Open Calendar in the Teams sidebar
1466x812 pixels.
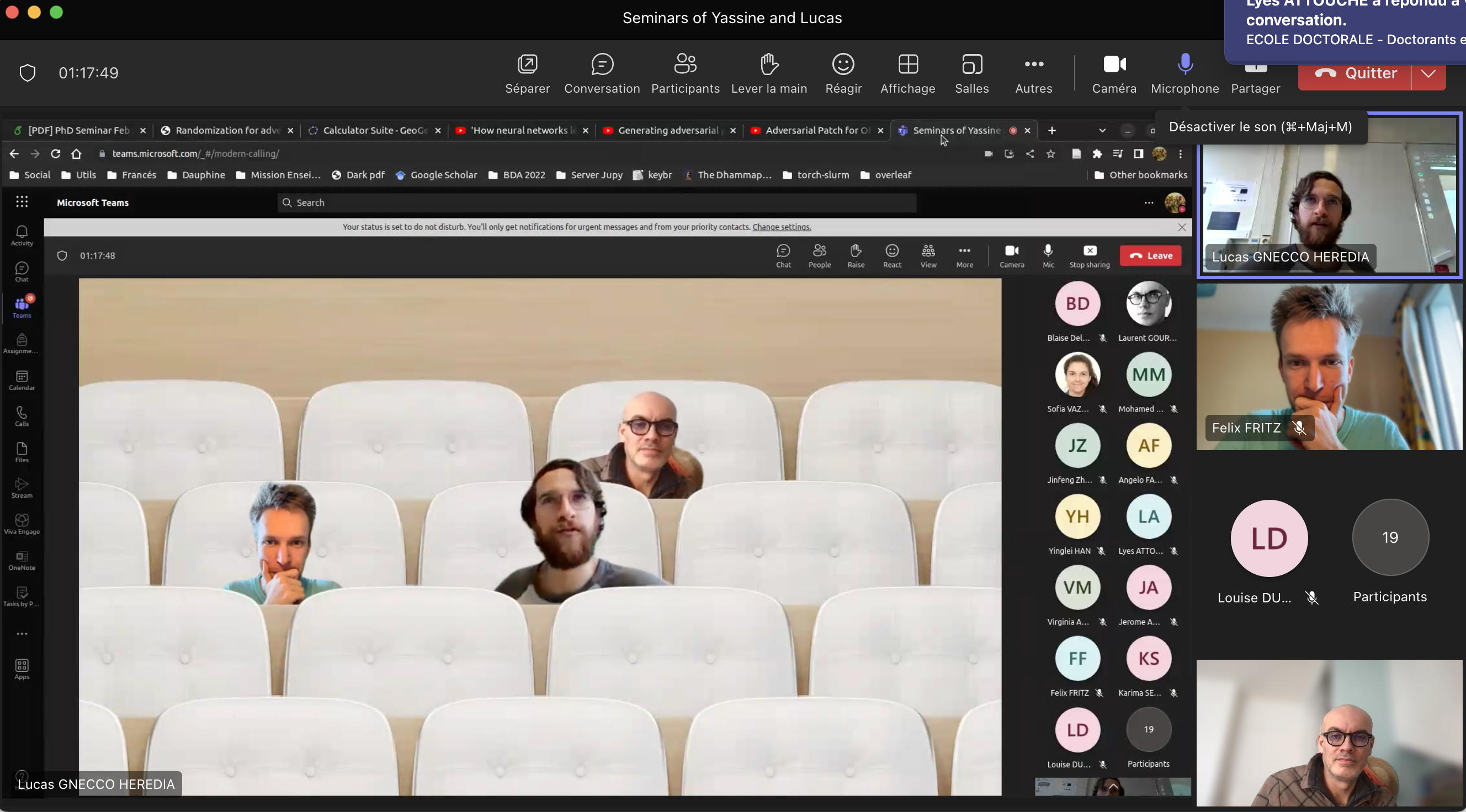(x=22, y=380)
